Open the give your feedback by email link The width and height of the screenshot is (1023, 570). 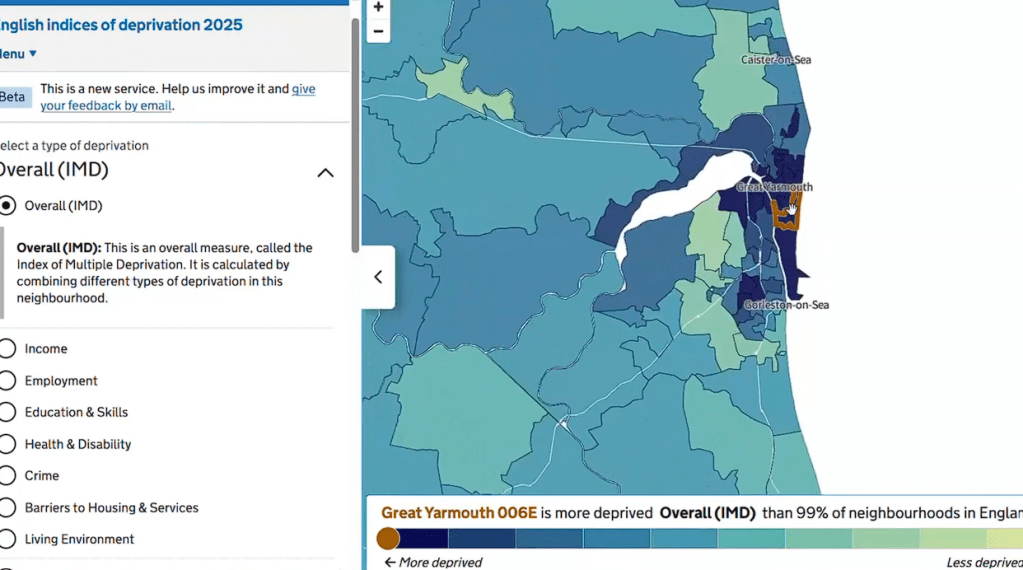pos(106,105)
